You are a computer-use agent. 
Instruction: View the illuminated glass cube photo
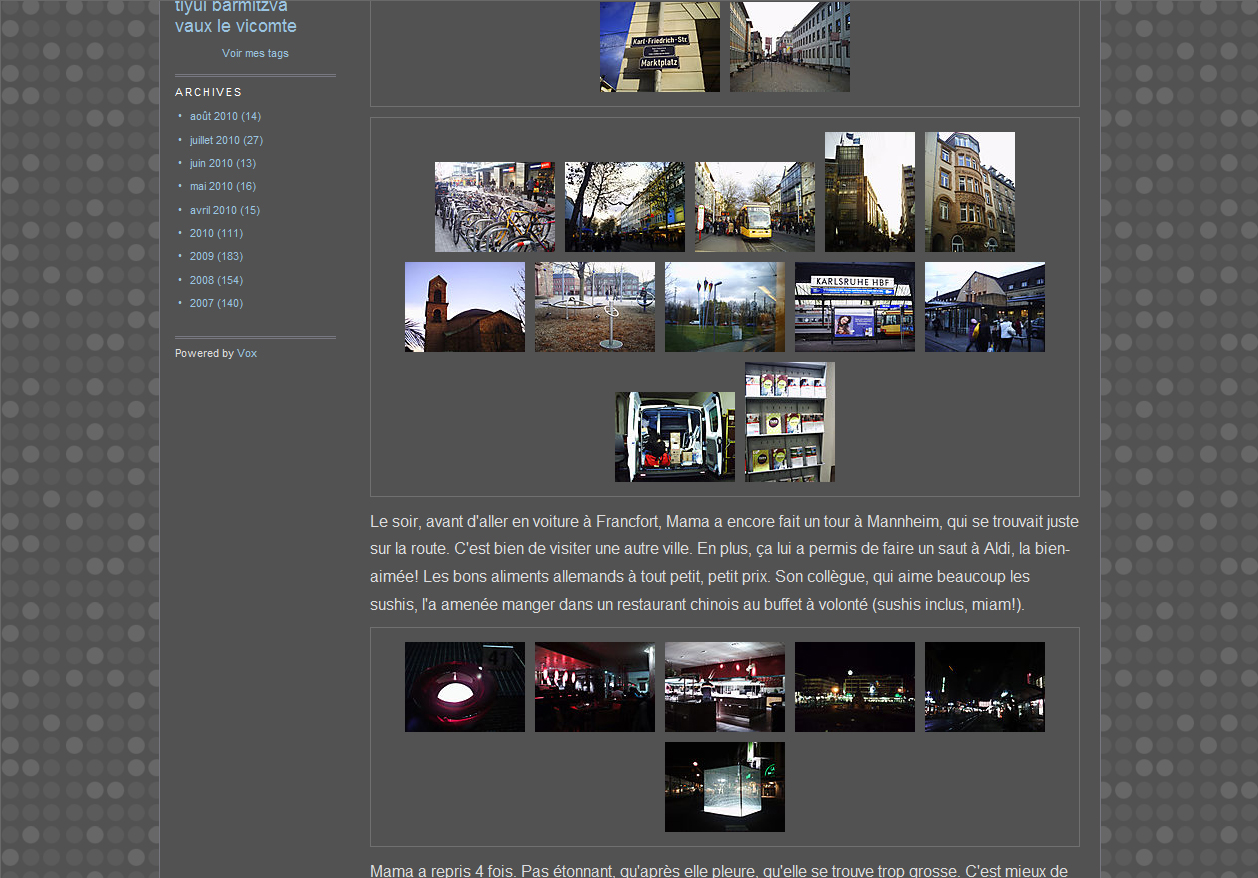724,787
